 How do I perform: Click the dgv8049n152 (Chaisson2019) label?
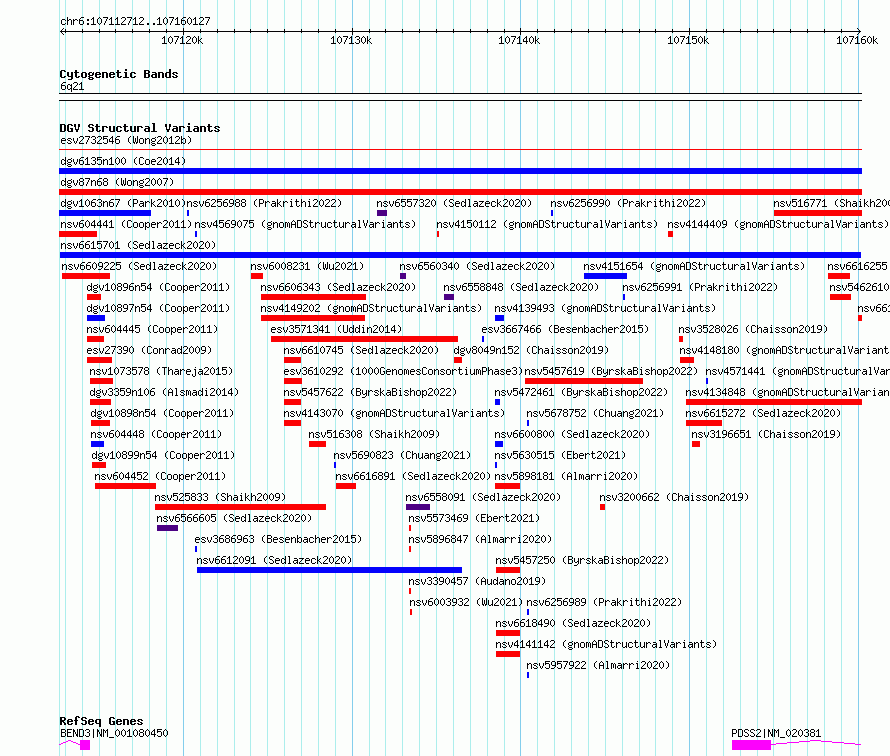531,350
